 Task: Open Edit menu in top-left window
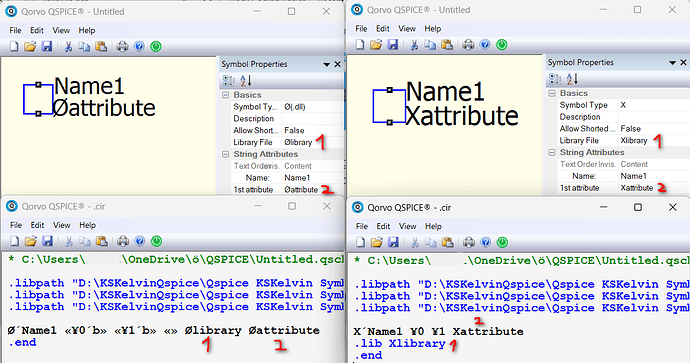[x=37, y=30]
